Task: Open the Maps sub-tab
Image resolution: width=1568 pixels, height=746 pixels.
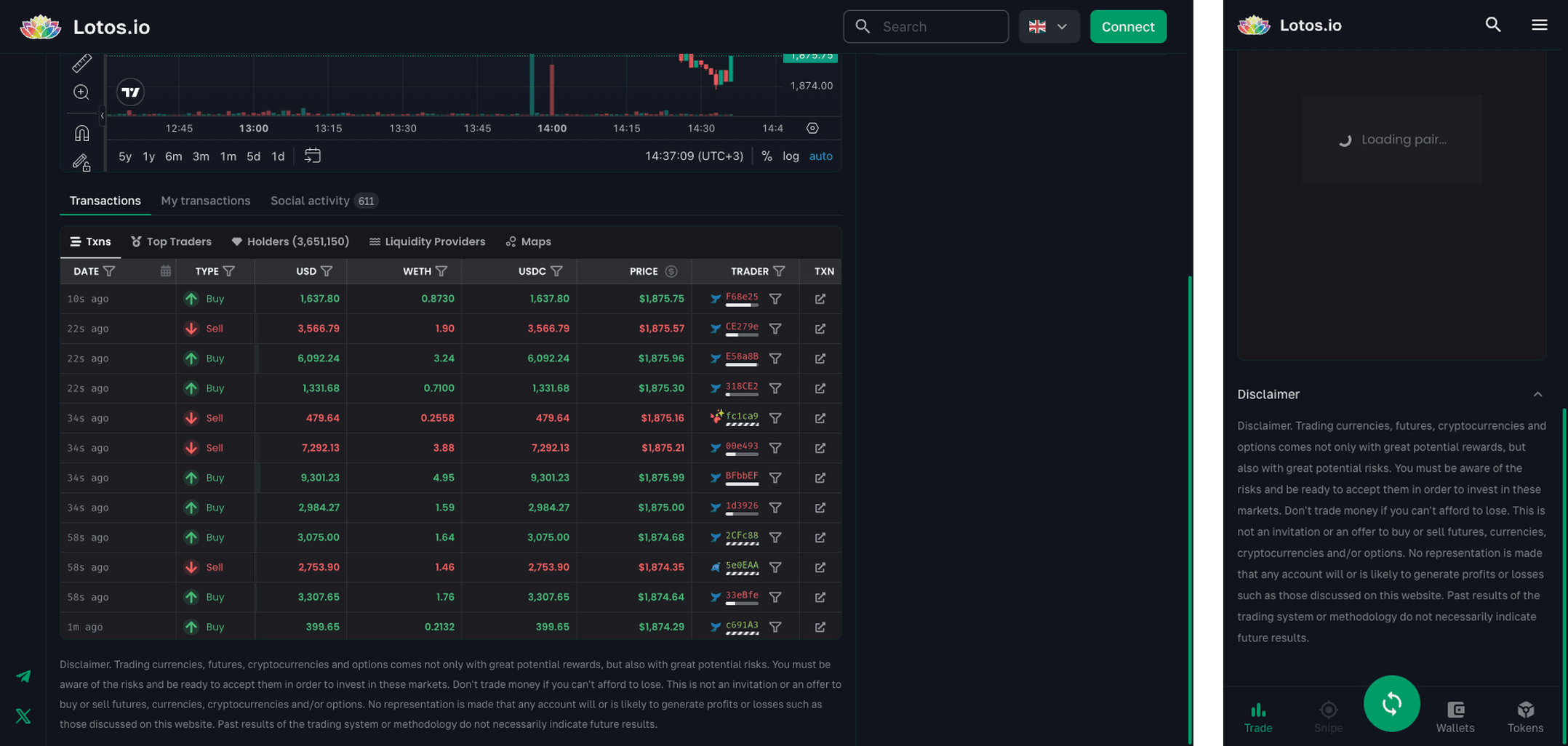Action: (x=529, y=241)
